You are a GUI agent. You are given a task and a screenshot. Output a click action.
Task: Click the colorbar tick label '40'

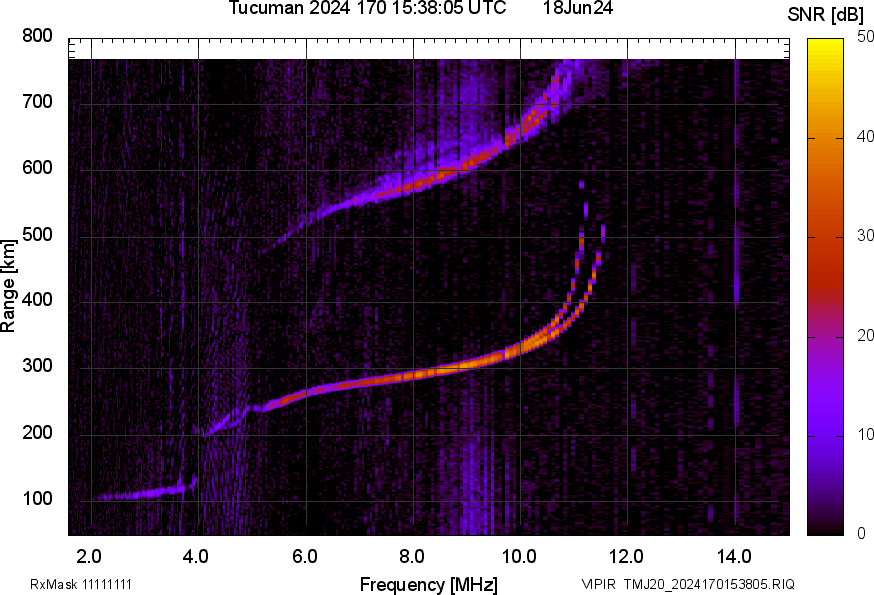(x=865, y=137)
